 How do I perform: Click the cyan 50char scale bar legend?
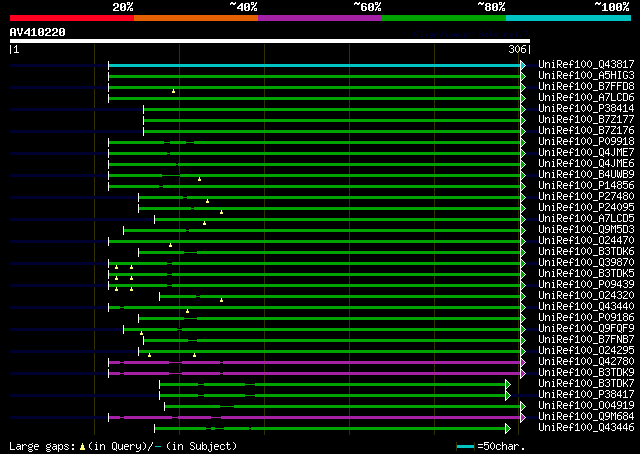(x=465, y=447)
